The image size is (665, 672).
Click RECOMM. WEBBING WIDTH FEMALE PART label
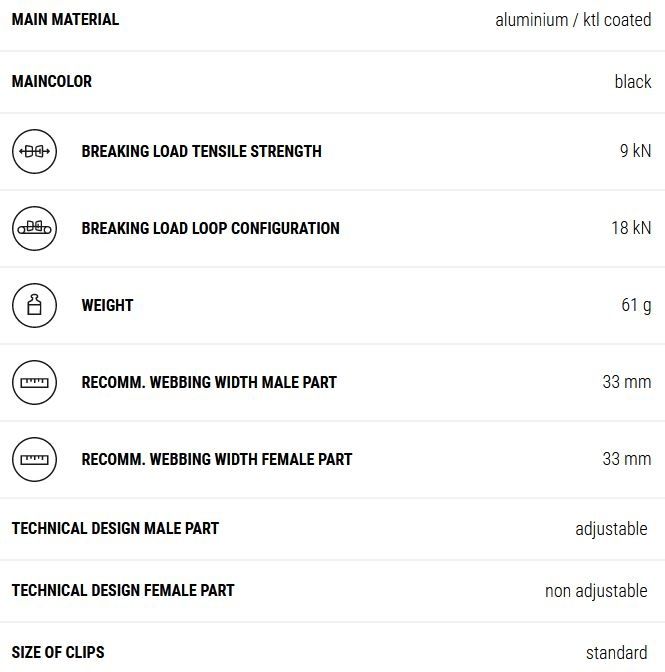(217, 460)
